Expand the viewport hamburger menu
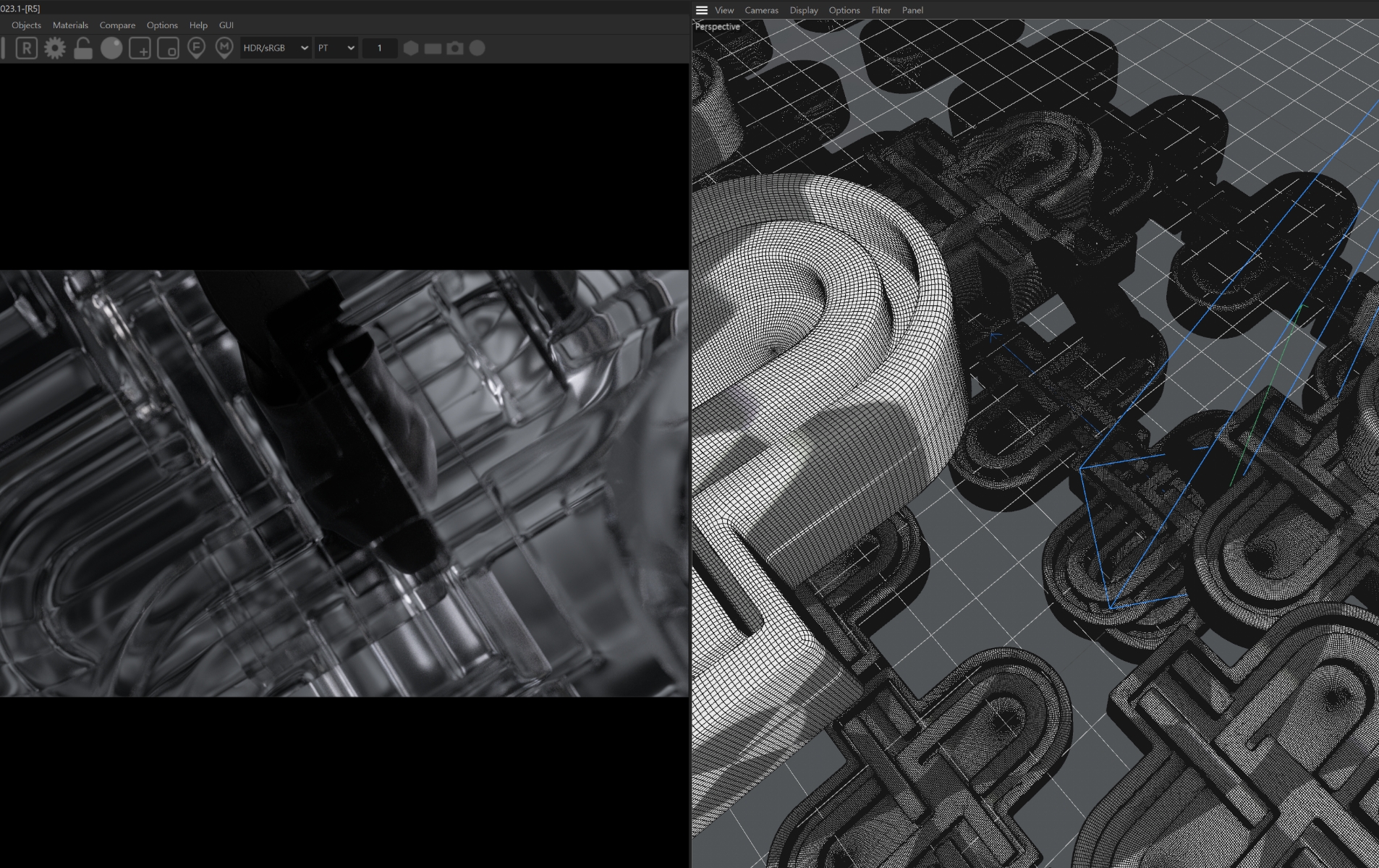The width and height of the screenshot is (1379, 868). (x=701, y=10)
